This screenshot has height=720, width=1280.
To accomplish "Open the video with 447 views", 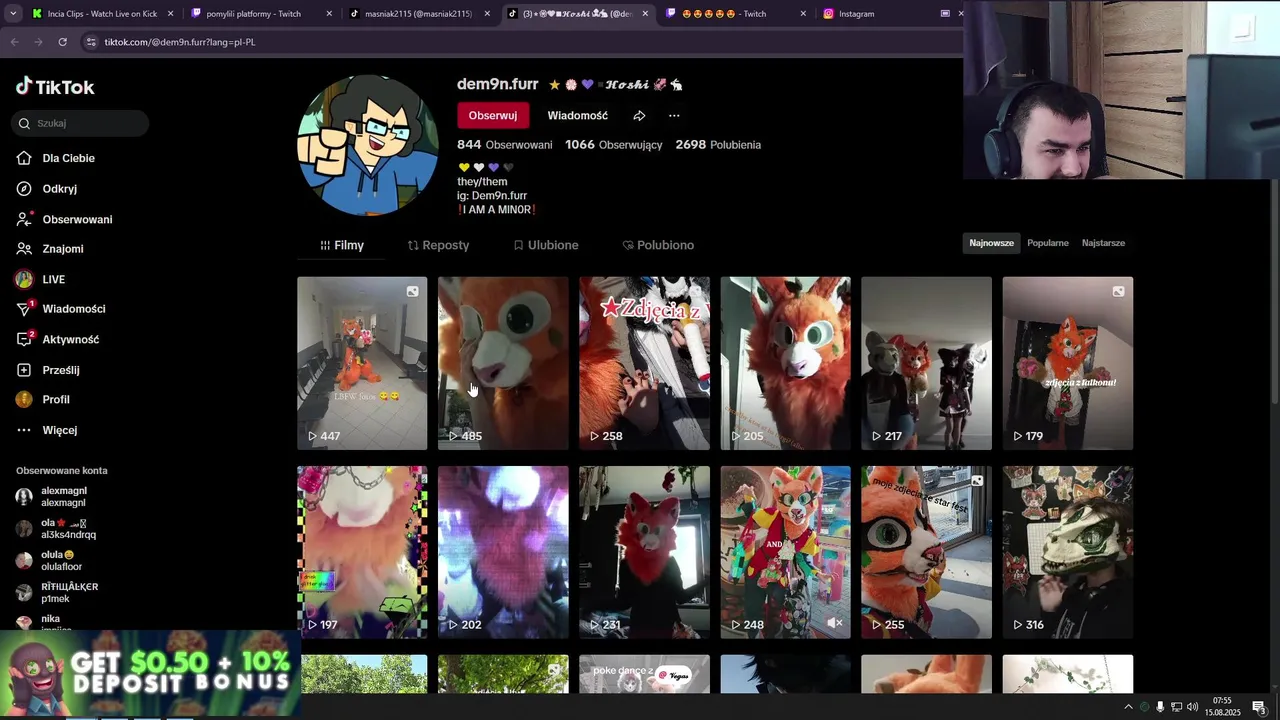I will point(362,363).
